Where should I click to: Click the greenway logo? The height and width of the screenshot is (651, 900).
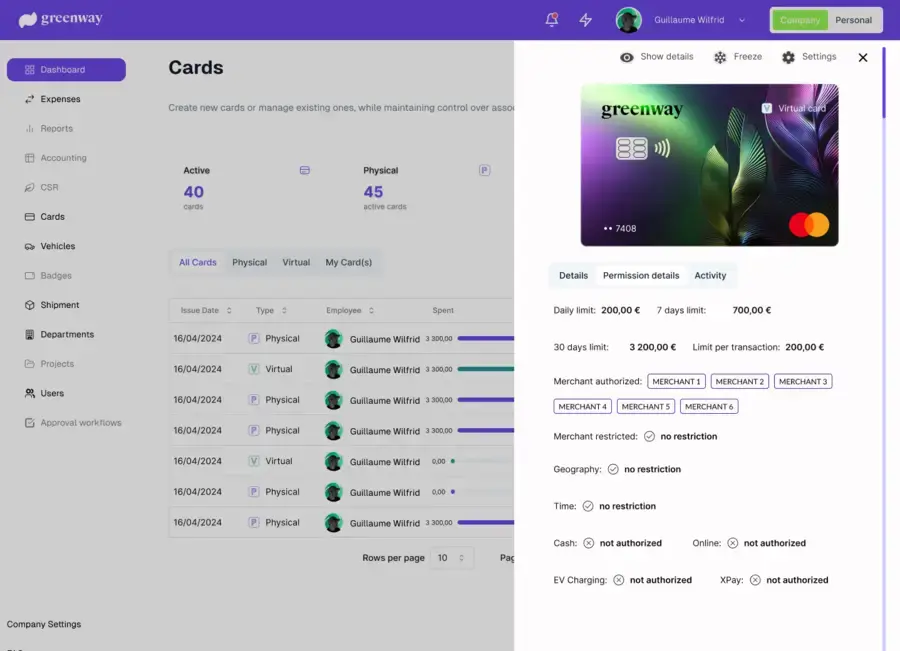[60, 19]
